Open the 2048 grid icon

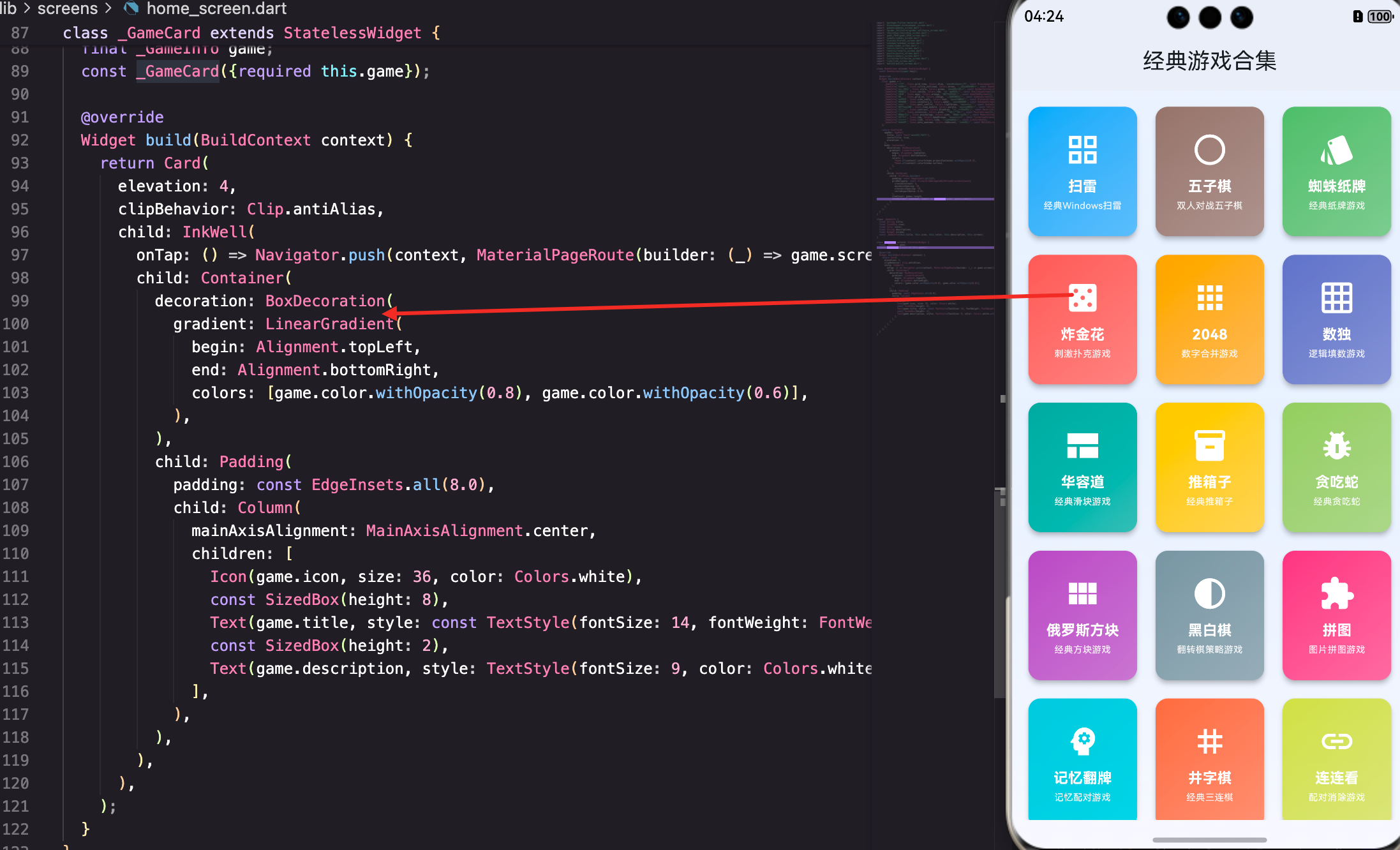point(1209,298)
